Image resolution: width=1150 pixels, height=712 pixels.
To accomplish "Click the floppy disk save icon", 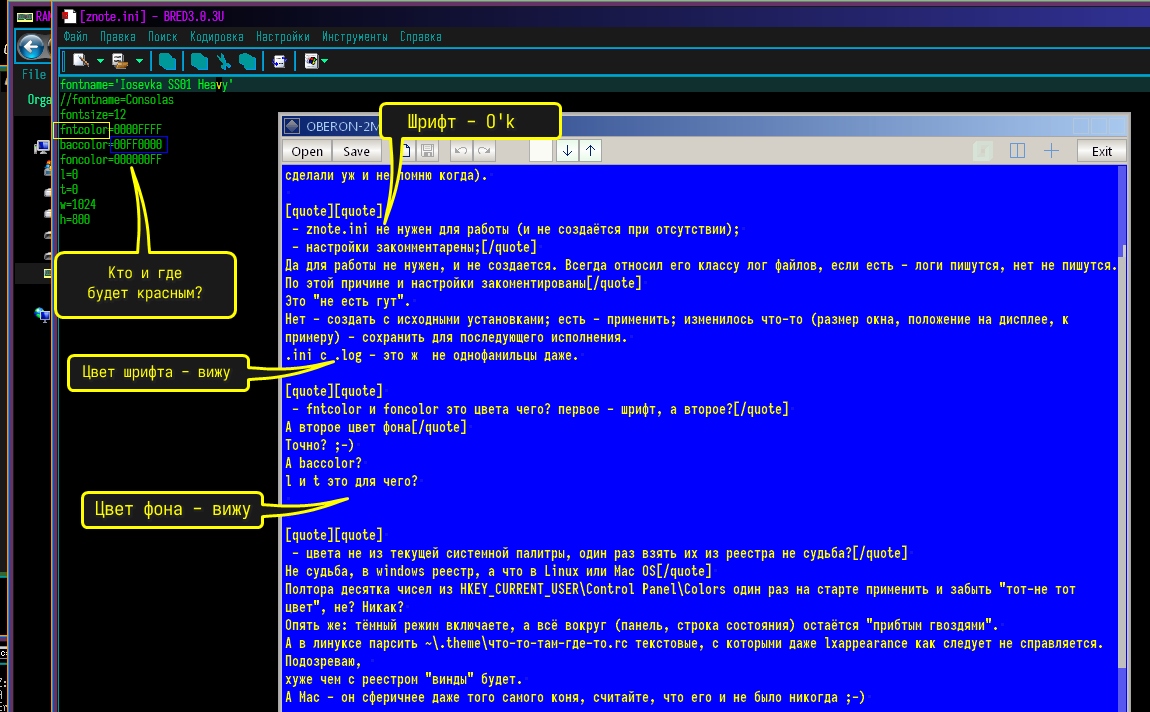I will [x=428, y=151].
